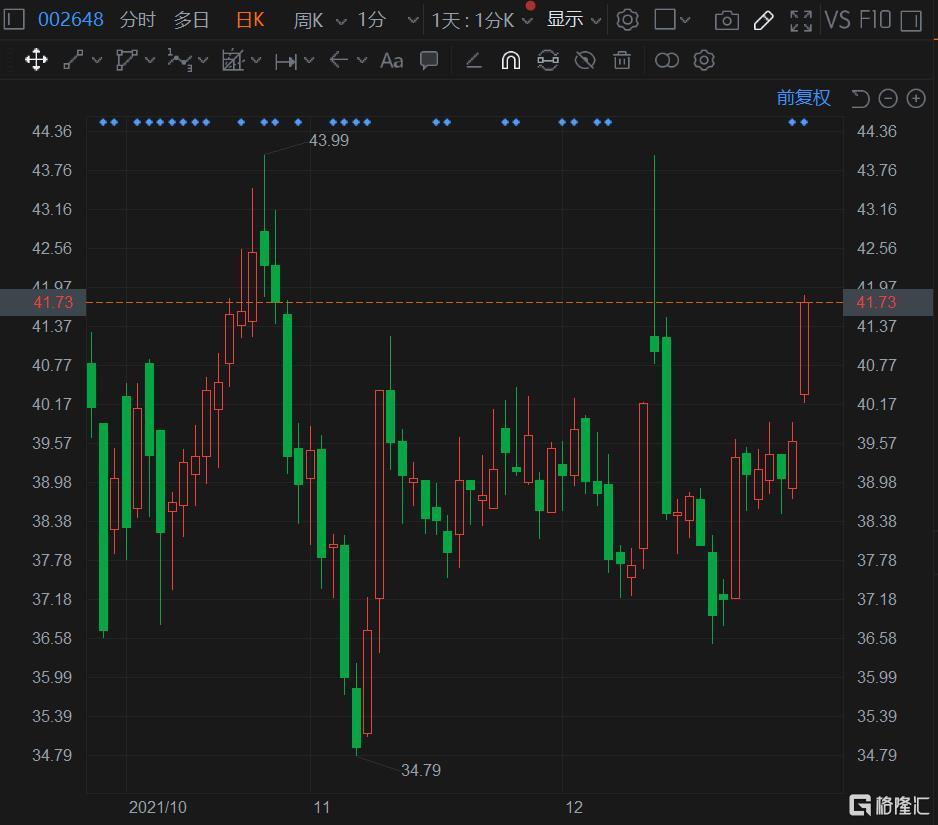Select the range measurement tool
The height and width of the screenshot is (825, 938).
286,61
